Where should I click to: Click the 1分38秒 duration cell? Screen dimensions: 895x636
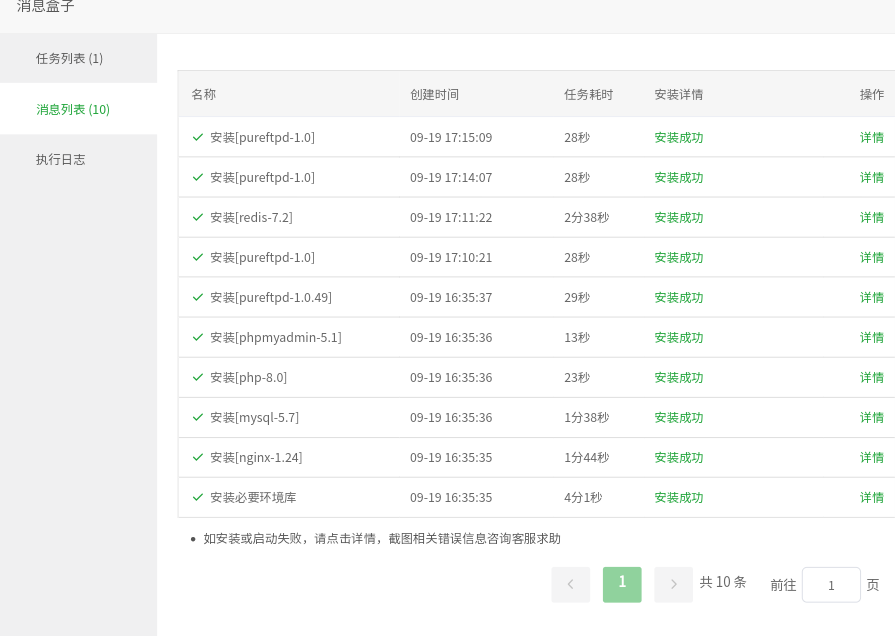tap(586, 417)
